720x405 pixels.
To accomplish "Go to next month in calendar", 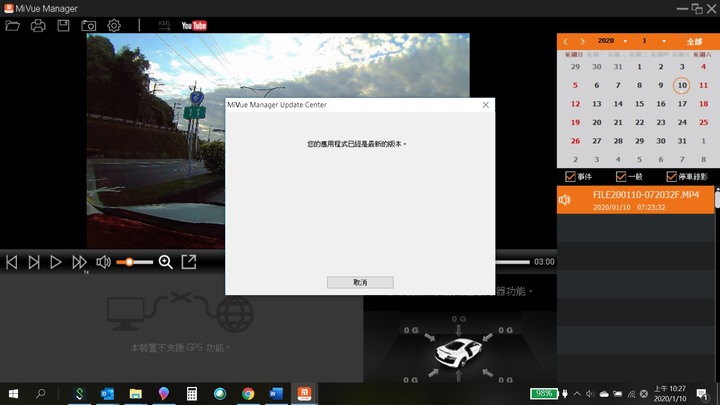I will point(582,41).
